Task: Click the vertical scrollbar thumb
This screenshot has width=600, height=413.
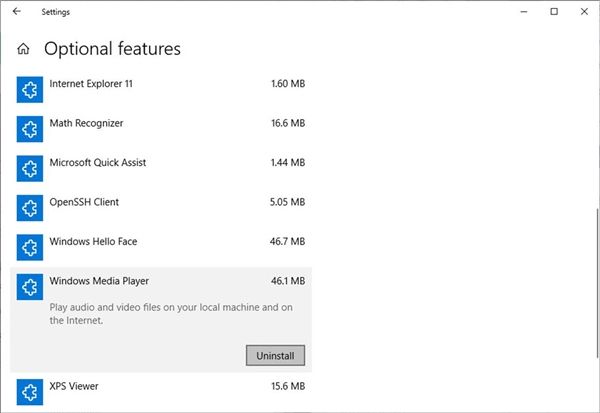Action: click(597, 283)
